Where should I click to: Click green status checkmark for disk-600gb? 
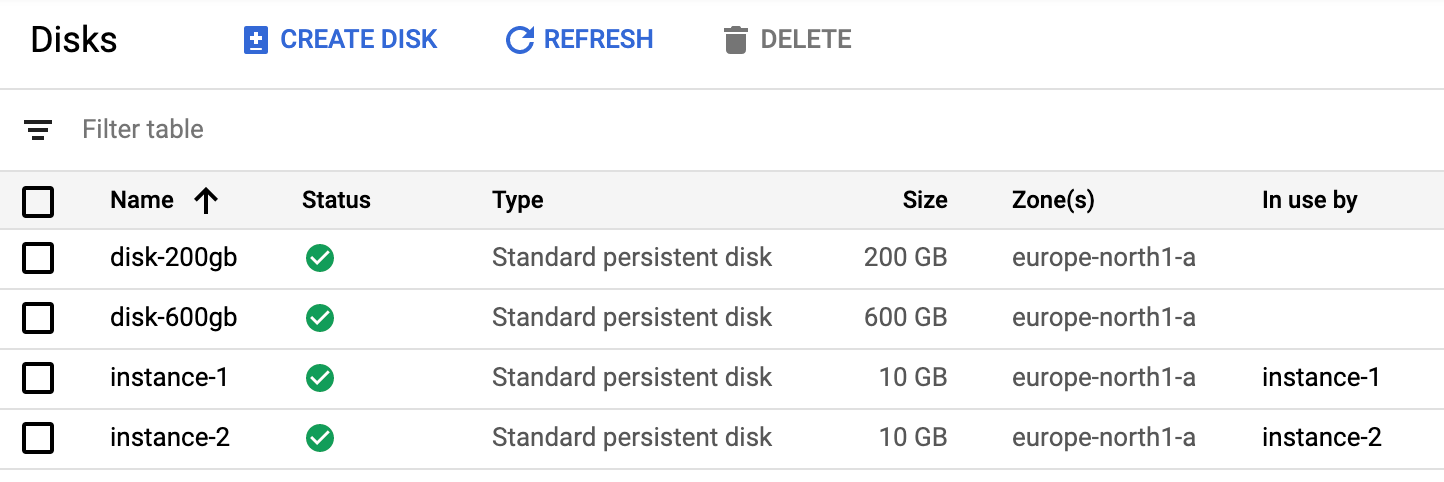pyautogui.click(x=320, y=319)
